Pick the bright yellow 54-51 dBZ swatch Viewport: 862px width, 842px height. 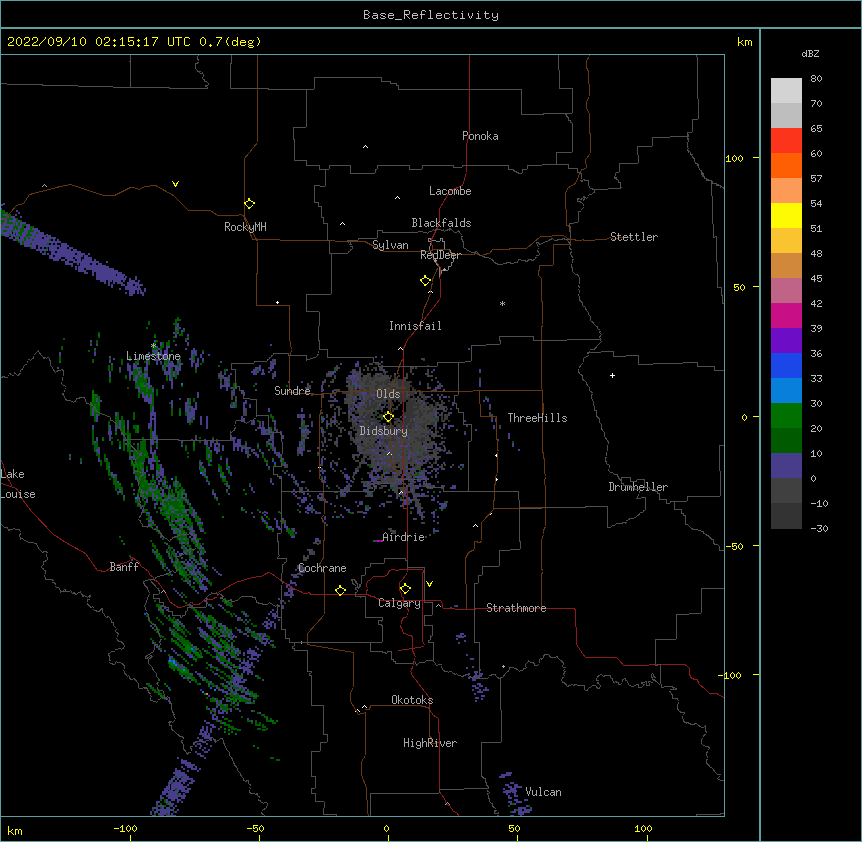click(786, 215)
